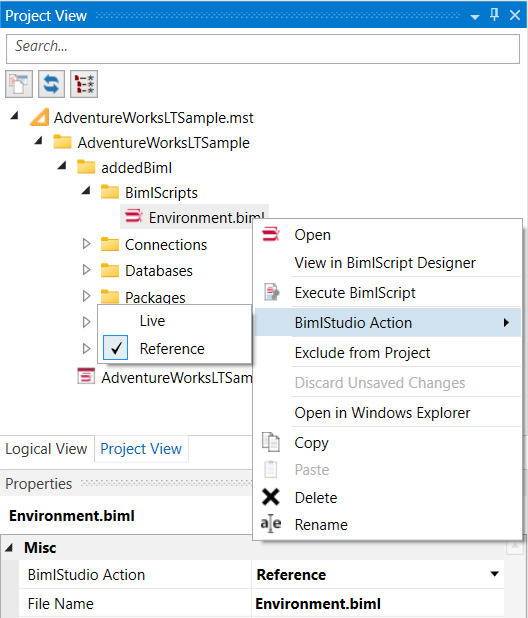Expand the Connections folder arrow

coord(86,244)
